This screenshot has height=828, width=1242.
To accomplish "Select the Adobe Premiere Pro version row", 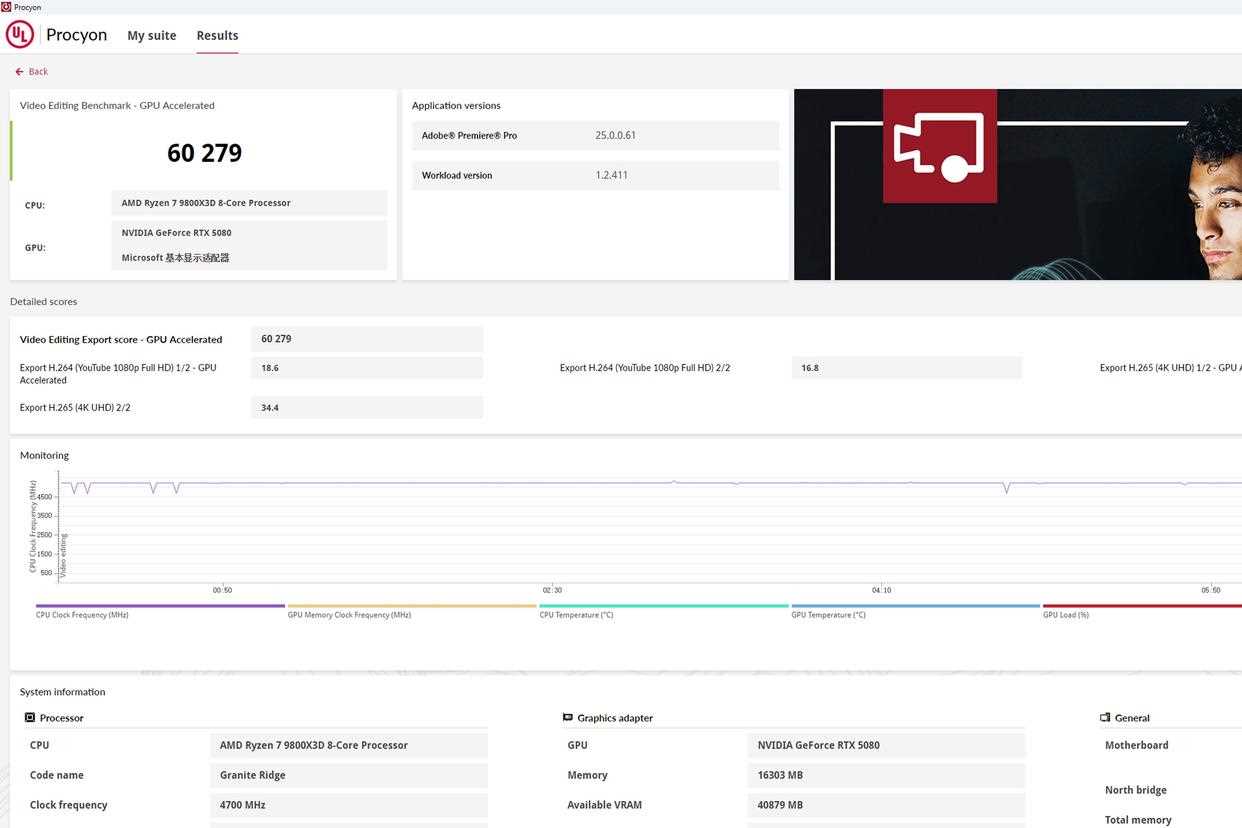I will (595, 136).
